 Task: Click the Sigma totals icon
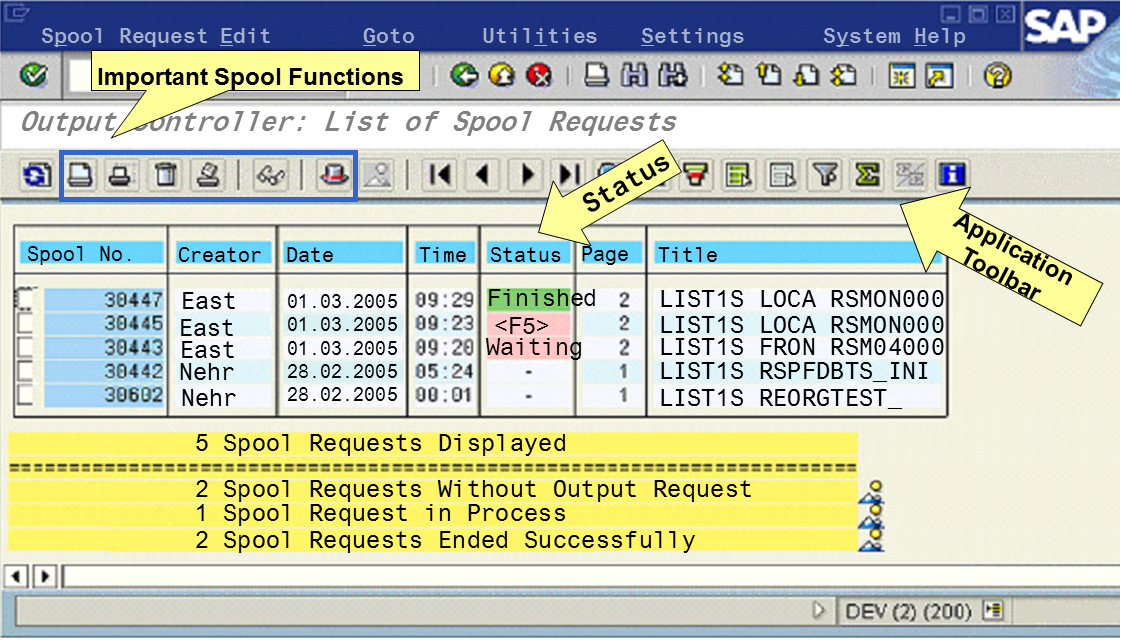pos(867,176)
